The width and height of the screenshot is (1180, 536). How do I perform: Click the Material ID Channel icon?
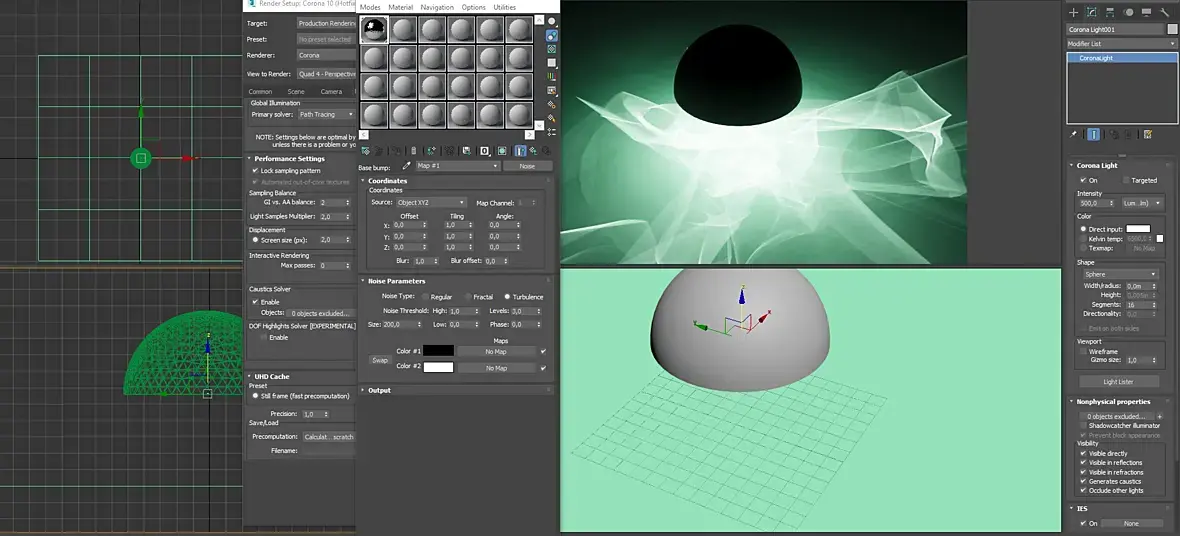pyautogui.click(x=485, y=151)
